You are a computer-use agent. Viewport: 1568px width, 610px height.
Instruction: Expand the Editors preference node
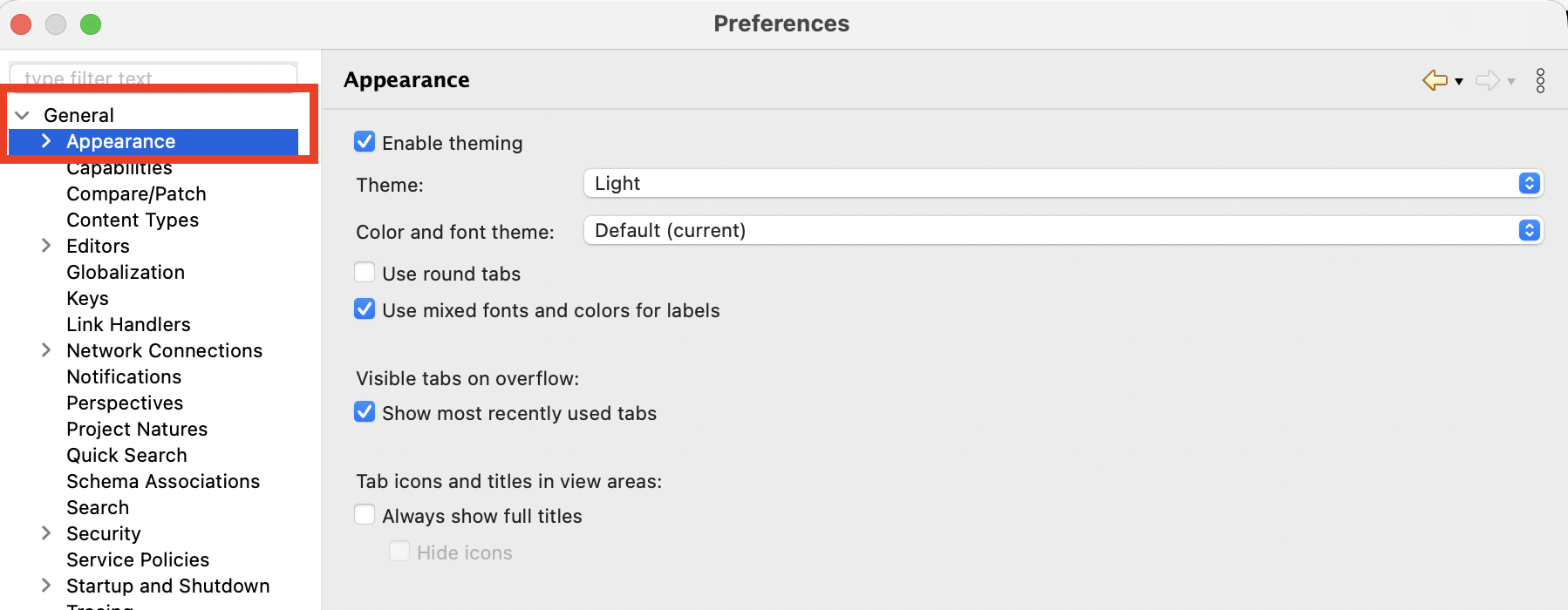pyautogui.click(x=46, y=246)
